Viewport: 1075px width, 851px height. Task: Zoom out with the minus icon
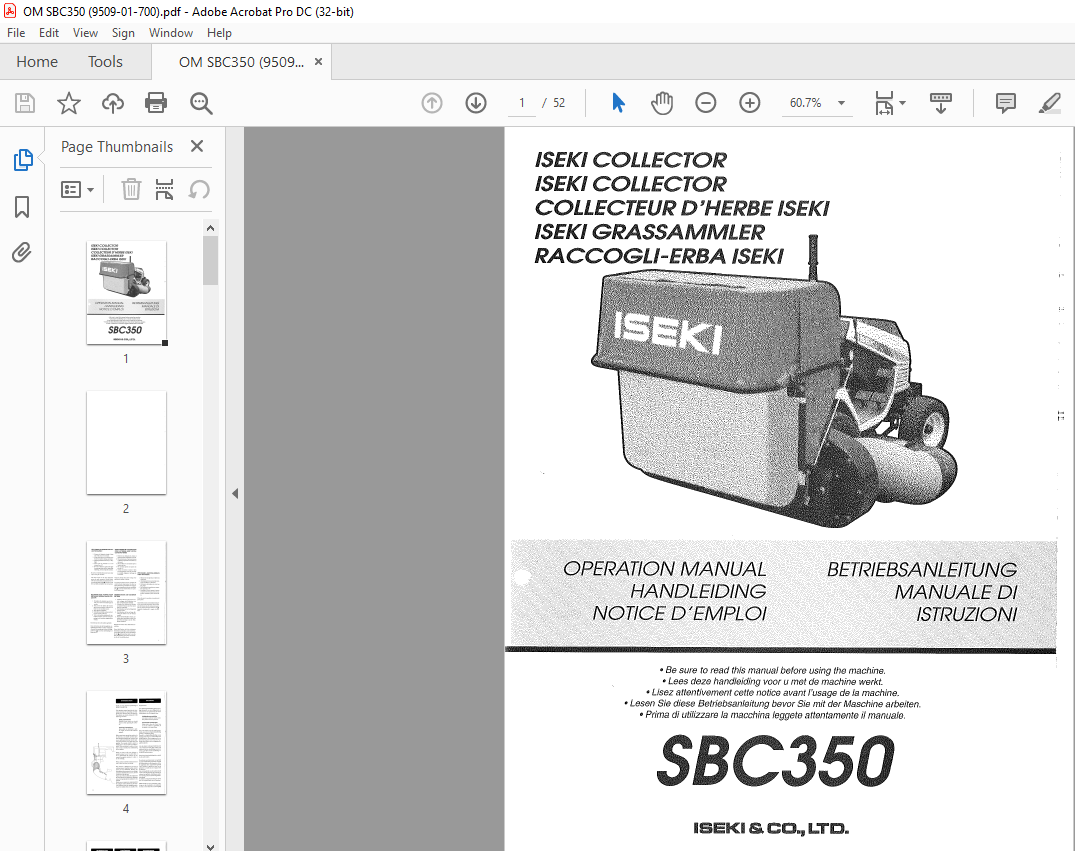[x=705, y=103]
